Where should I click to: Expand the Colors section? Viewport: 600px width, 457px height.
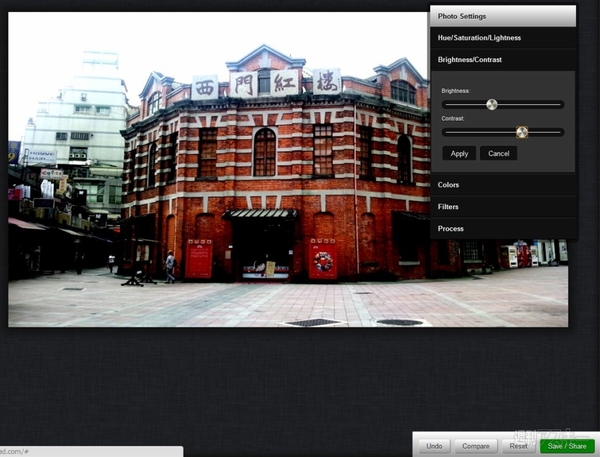pos(503,185)
